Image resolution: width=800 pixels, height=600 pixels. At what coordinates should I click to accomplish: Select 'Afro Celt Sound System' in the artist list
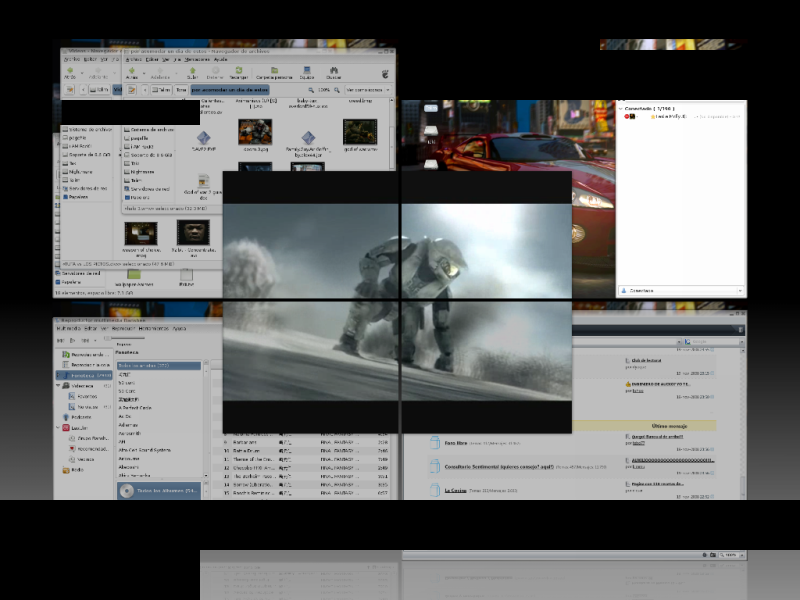coord(144,450)
